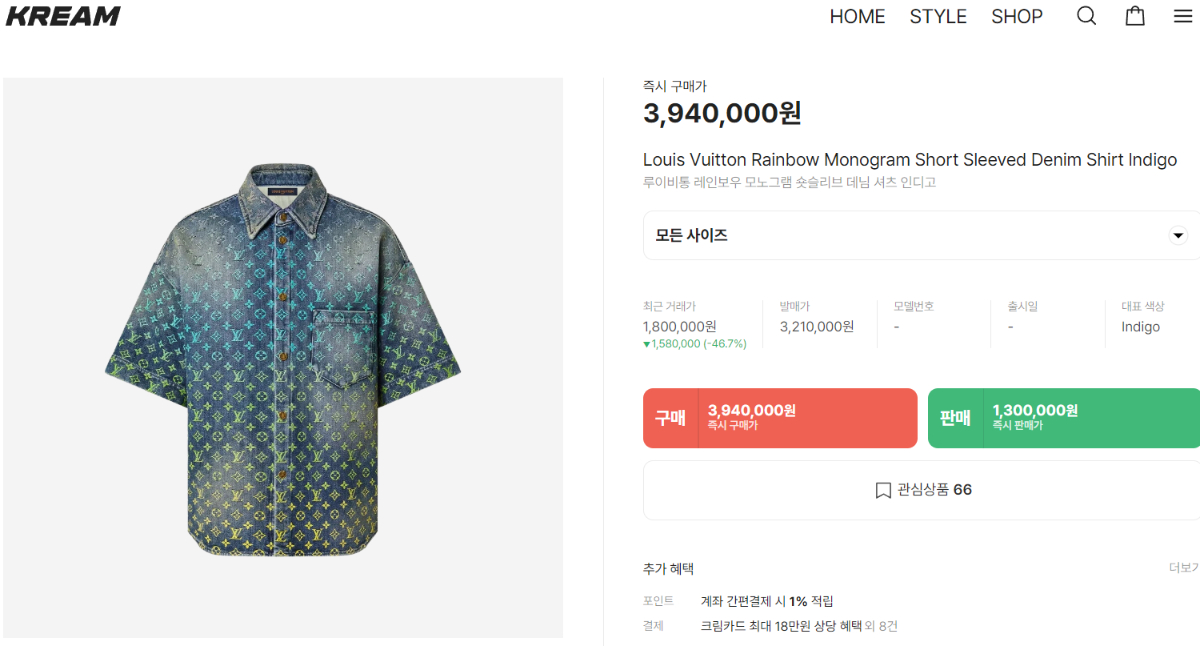Click the KREAM logo
1200x646 pixels.
tap(63, 16)
